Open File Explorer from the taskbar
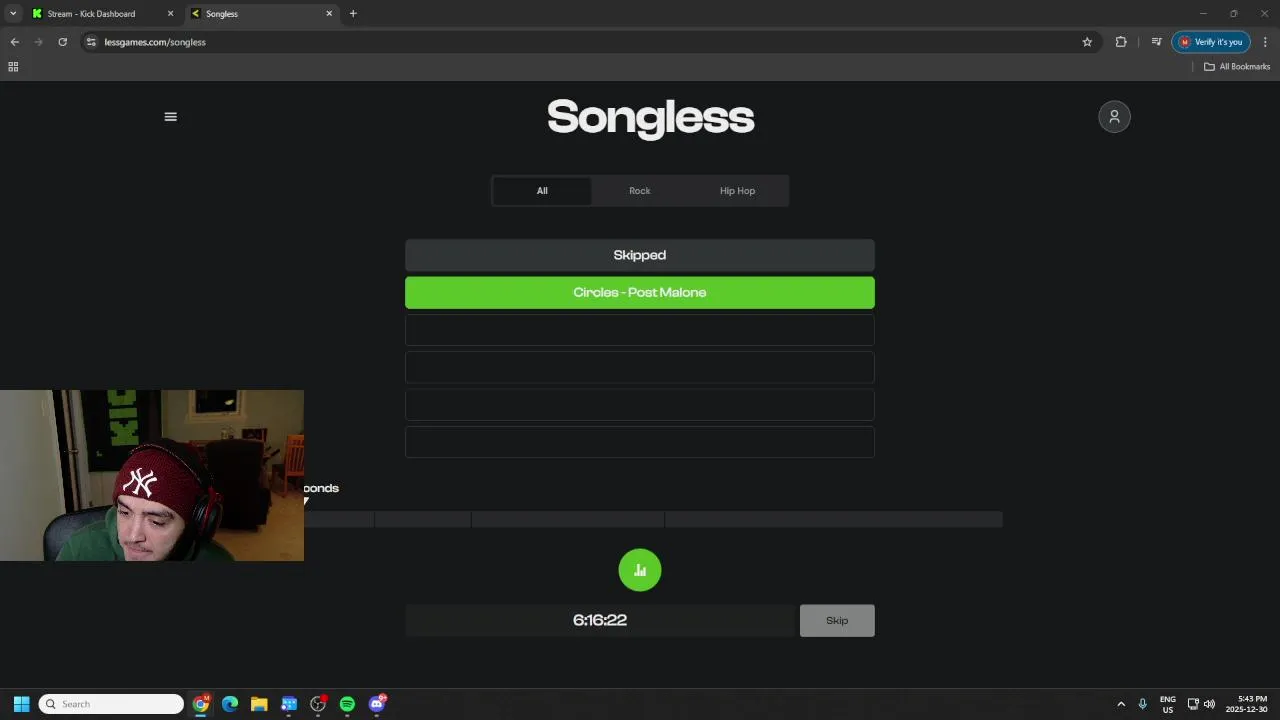Image resolution: width=1280 pixels, height=720 pixels. [259, 704]
